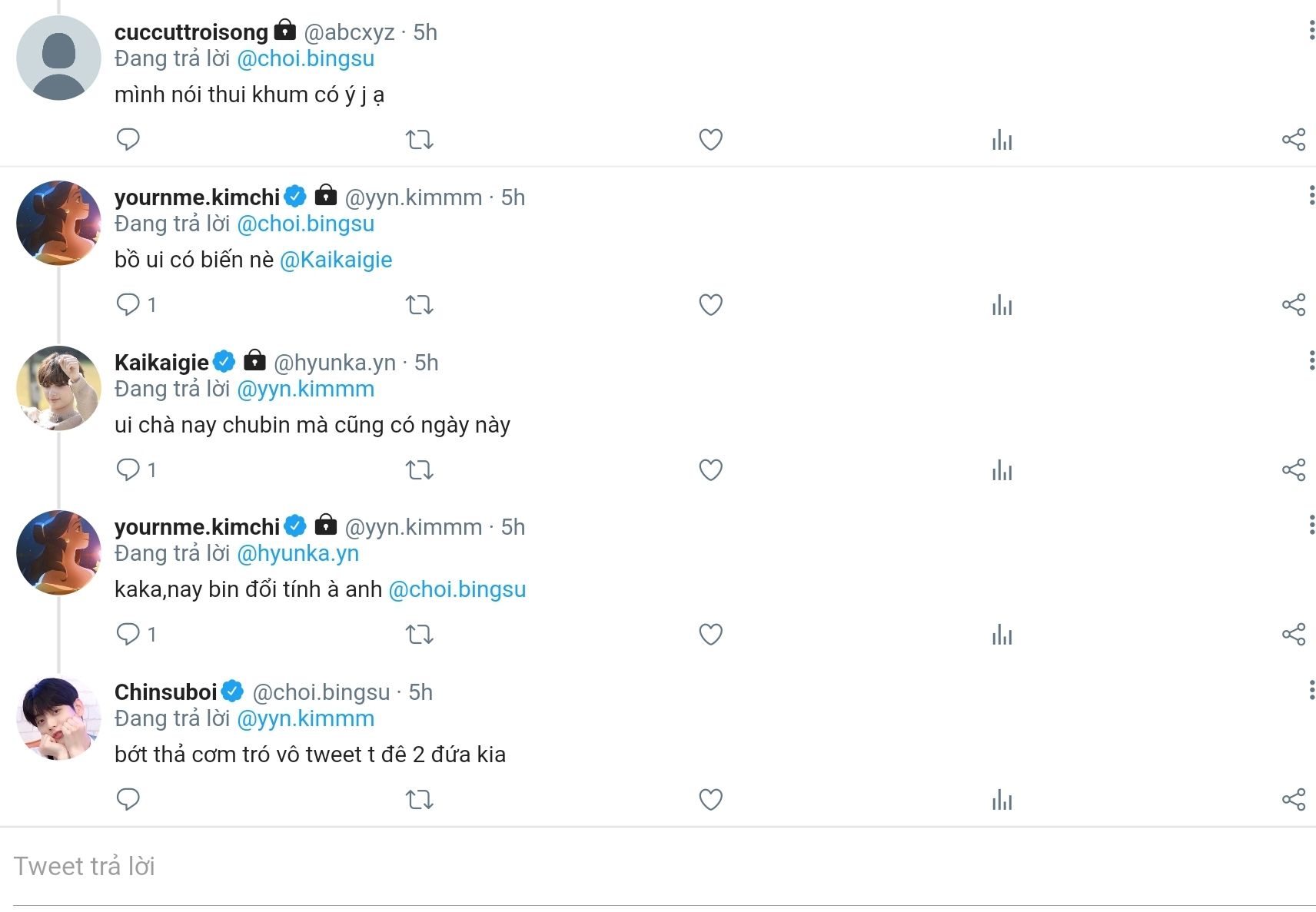Open the @Kaikaigie mention link

tap(336, 260)
